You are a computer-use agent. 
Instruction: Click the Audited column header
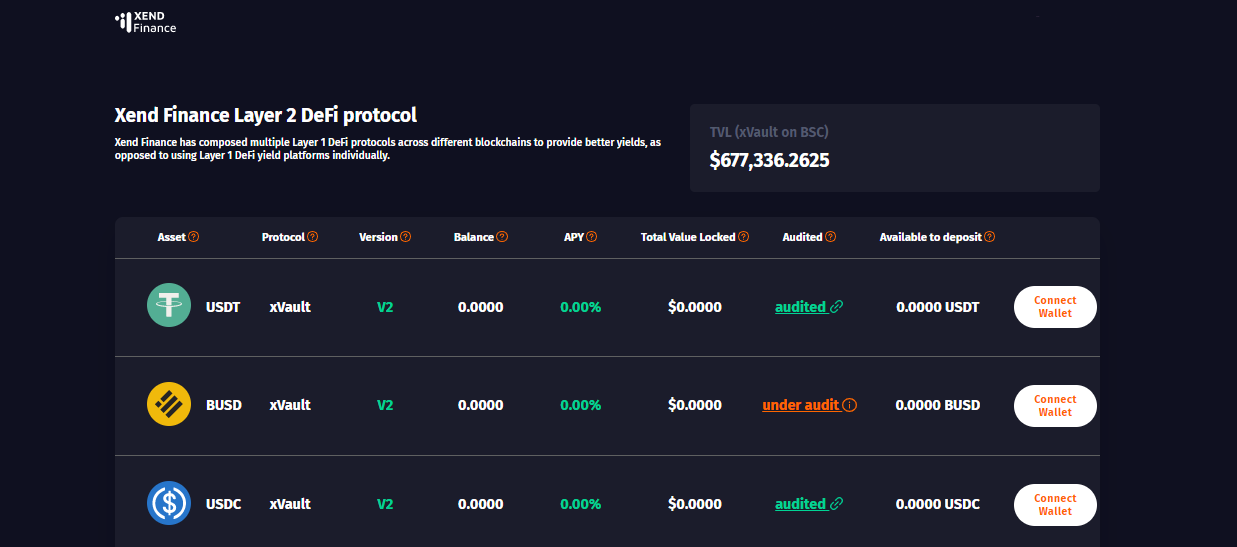tap(803, 237)
